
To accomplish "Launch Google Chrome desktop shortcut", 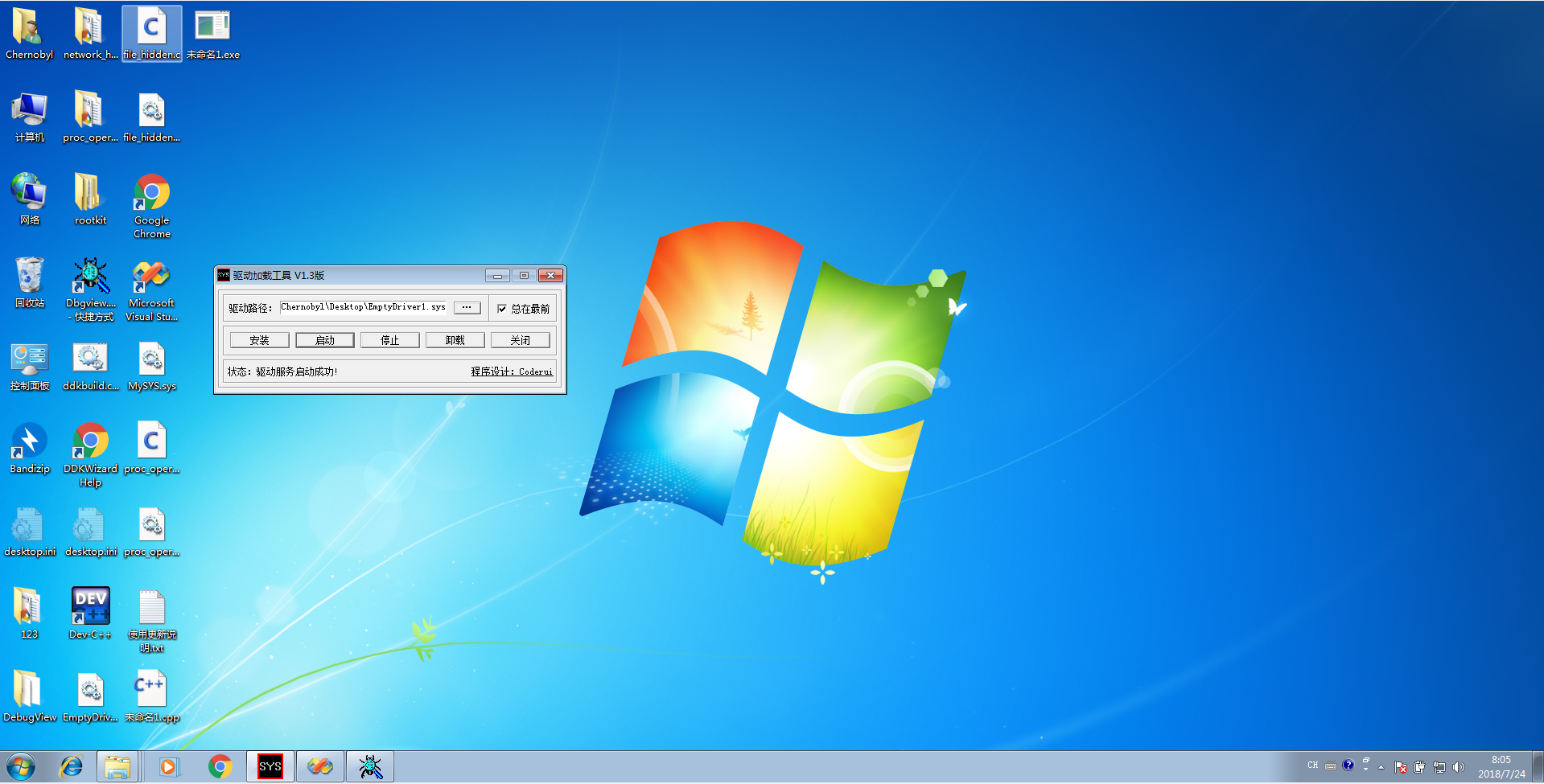I will (151, 206).
